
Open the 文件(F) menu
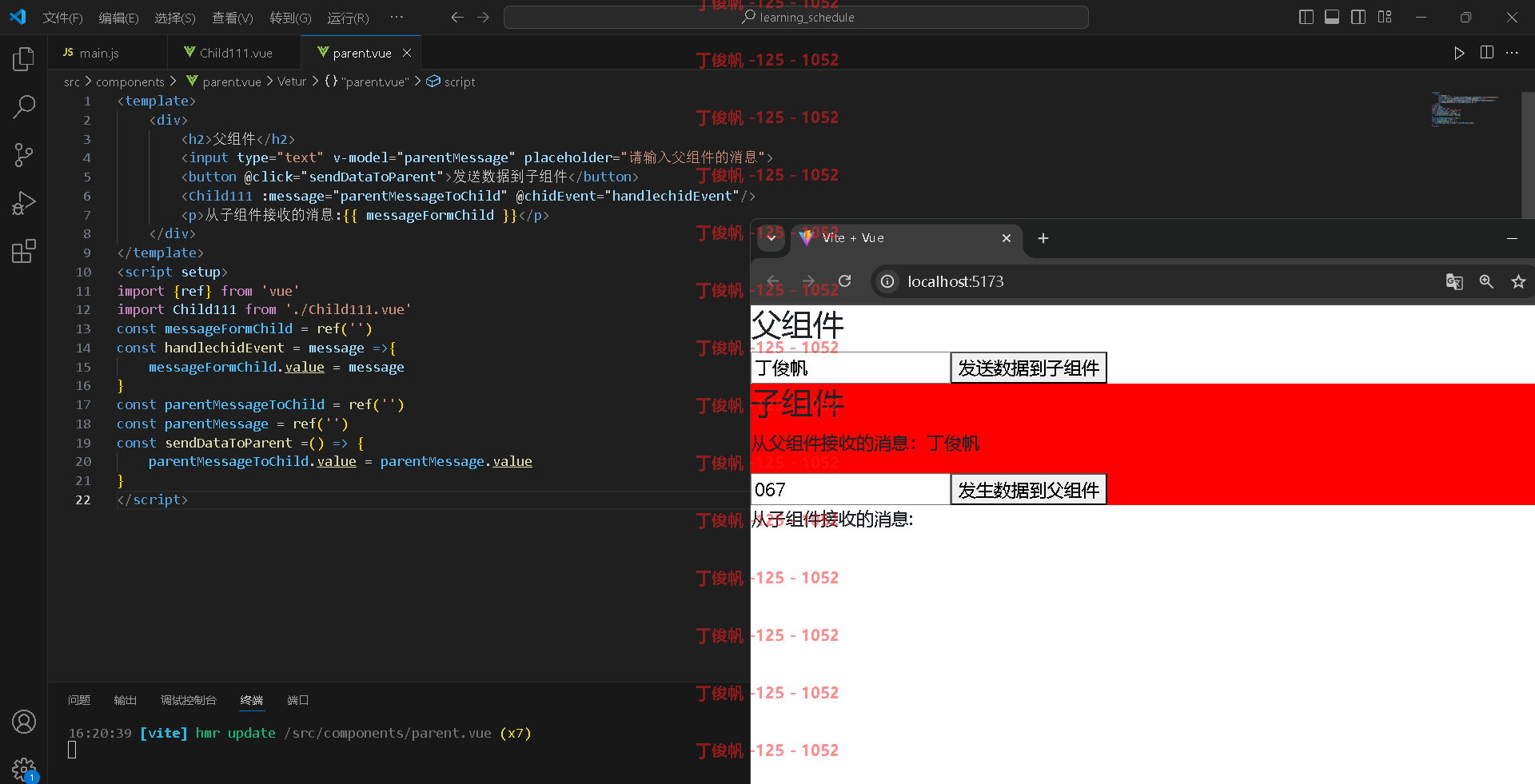(x=62, y=18)
